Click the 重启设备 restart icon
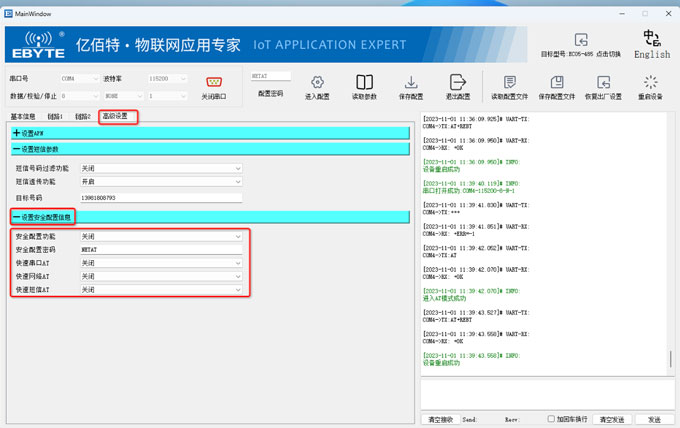This screenshot has height=428, width=680. click(651, 82)
